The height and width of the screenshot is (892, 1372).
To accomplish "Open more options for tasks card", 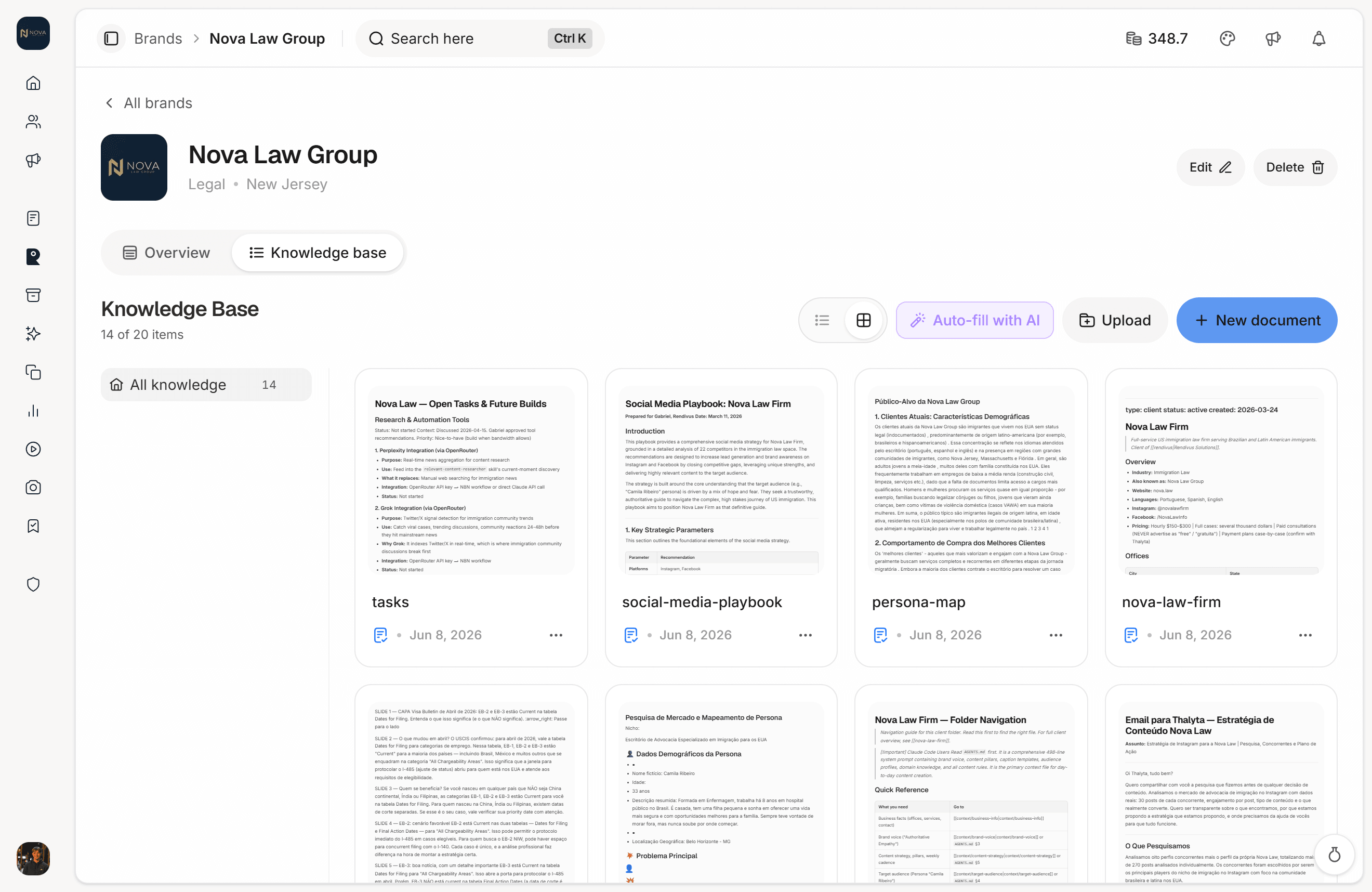I will (556, 635).
